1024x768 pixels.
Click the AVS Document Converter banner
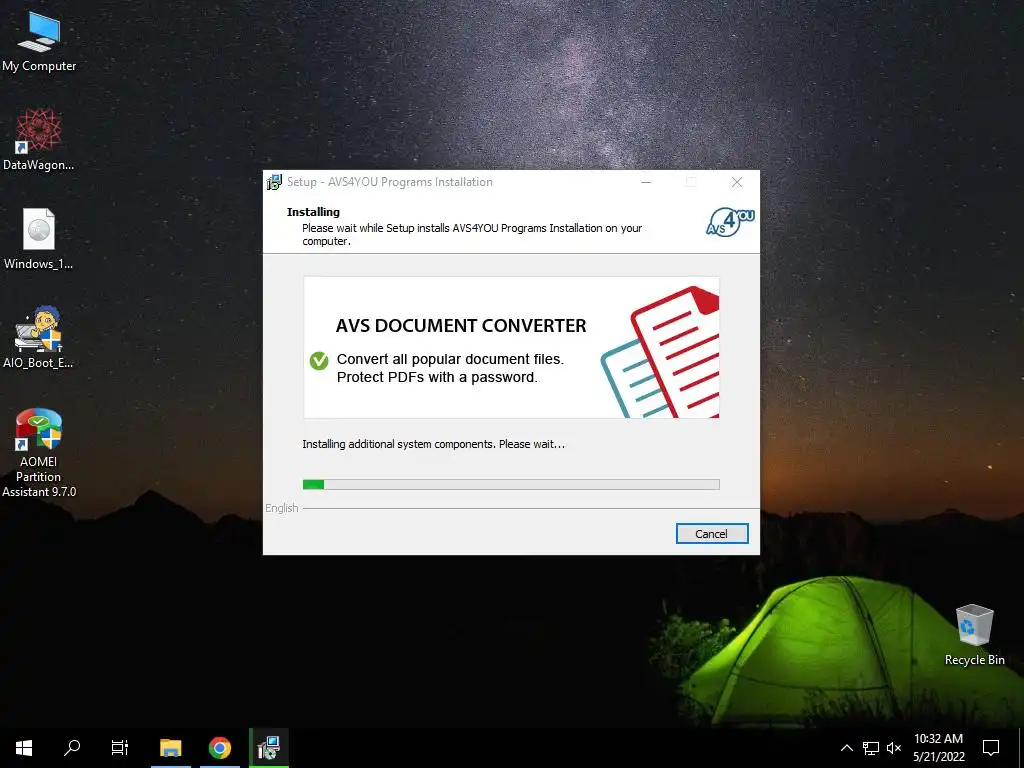pos(511,347)
